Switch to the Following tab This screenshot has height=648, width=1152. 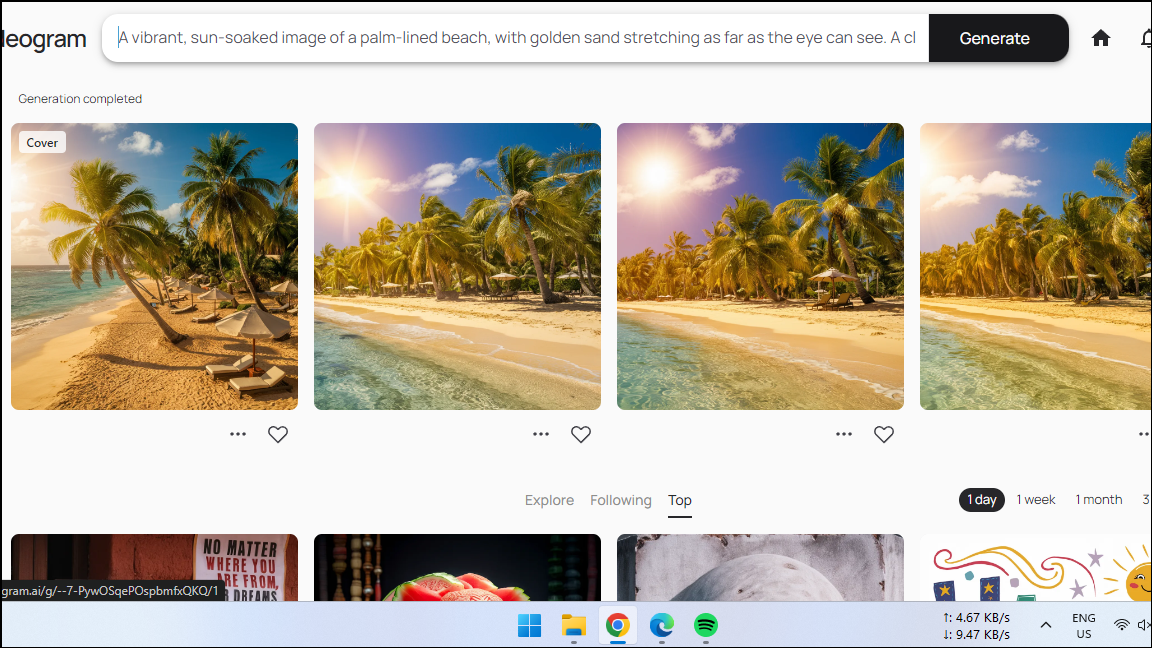coord(620,500)
